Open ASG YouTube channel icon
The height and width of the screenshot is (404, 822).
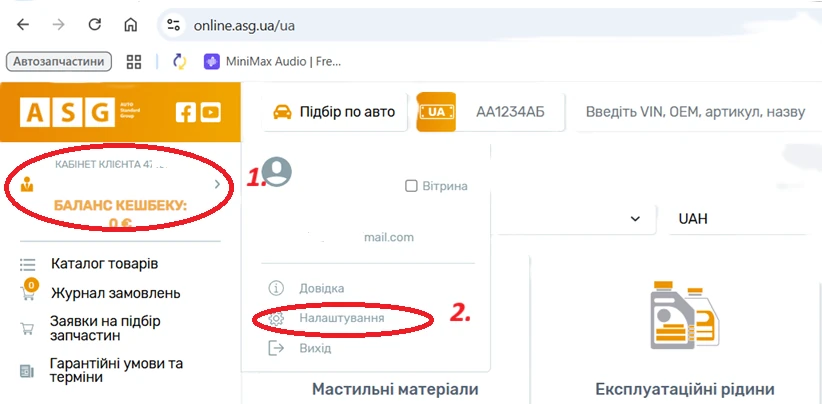210,112
